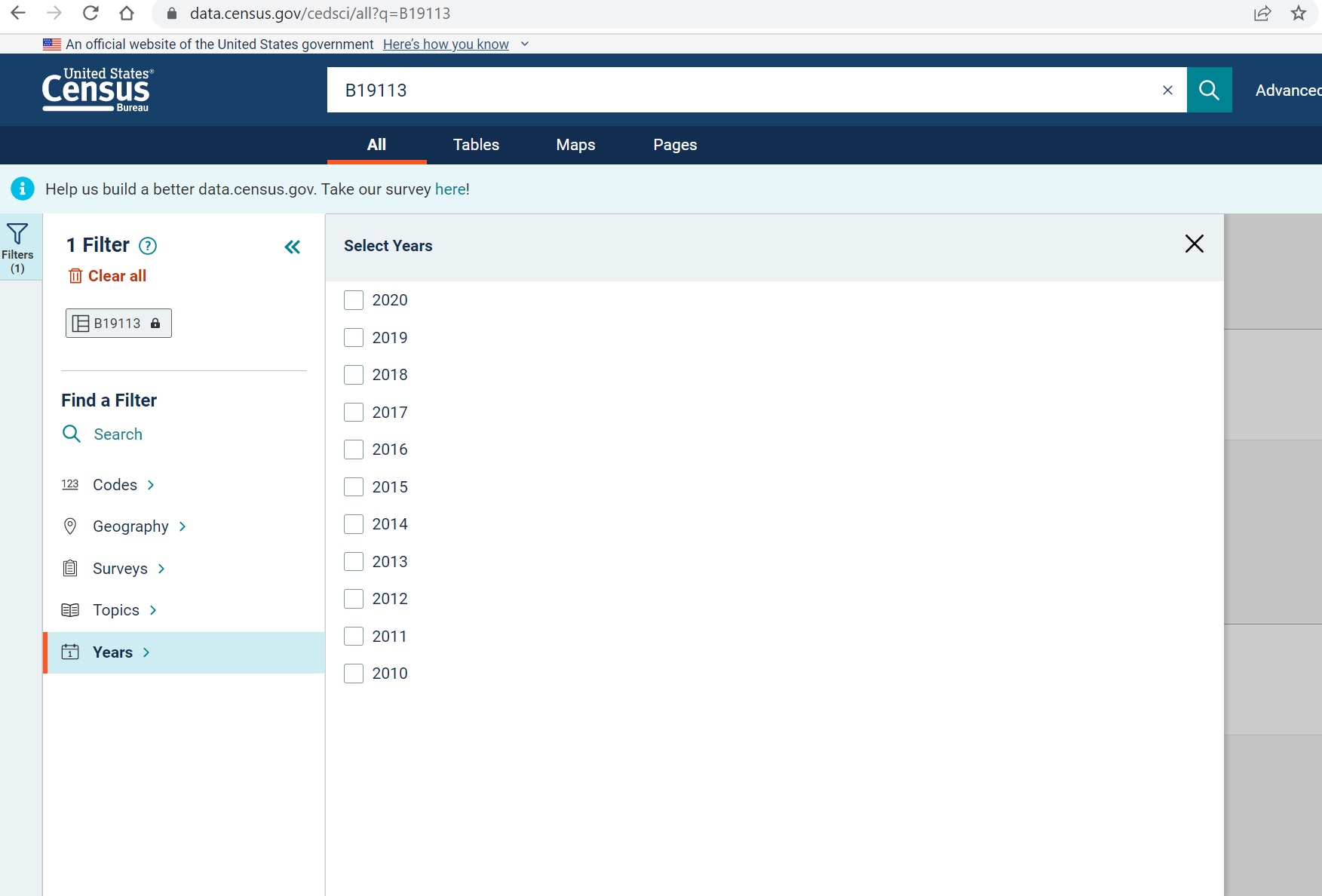Check the 2019 year checkbox
The height and width of the screenshot is (896, 1322).
pyautogui.click(x=354, y=337)
